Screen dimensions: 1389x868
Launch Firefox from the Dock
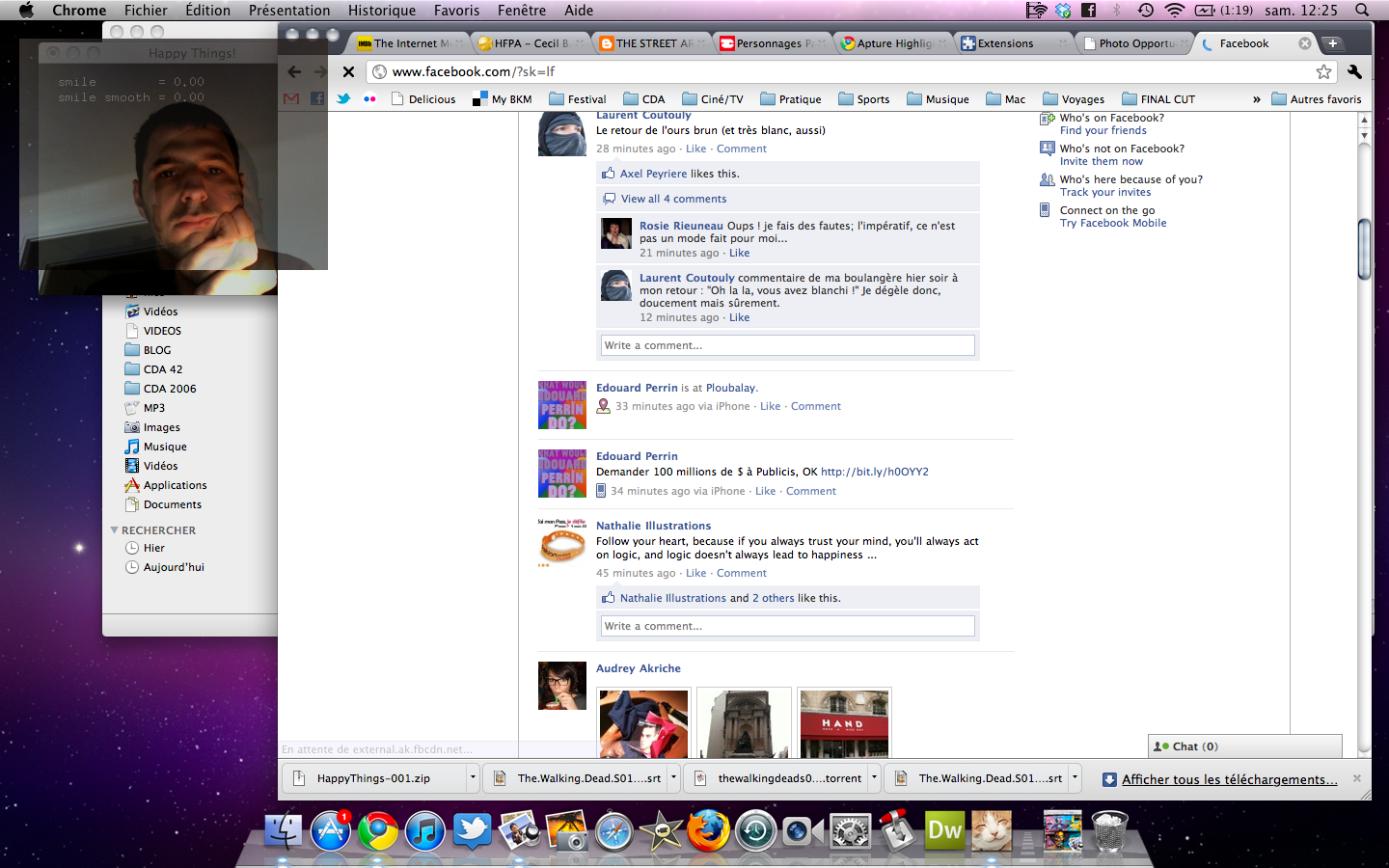(707, 830)
